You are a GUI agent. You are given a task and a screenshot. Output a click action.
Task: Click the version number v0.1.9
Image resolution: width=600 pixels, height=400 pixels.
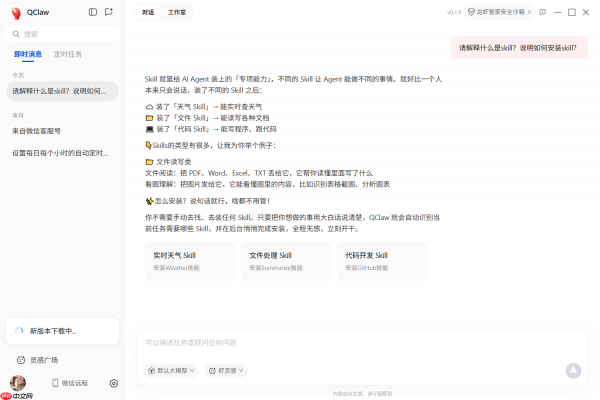click(x=454, y=13)
